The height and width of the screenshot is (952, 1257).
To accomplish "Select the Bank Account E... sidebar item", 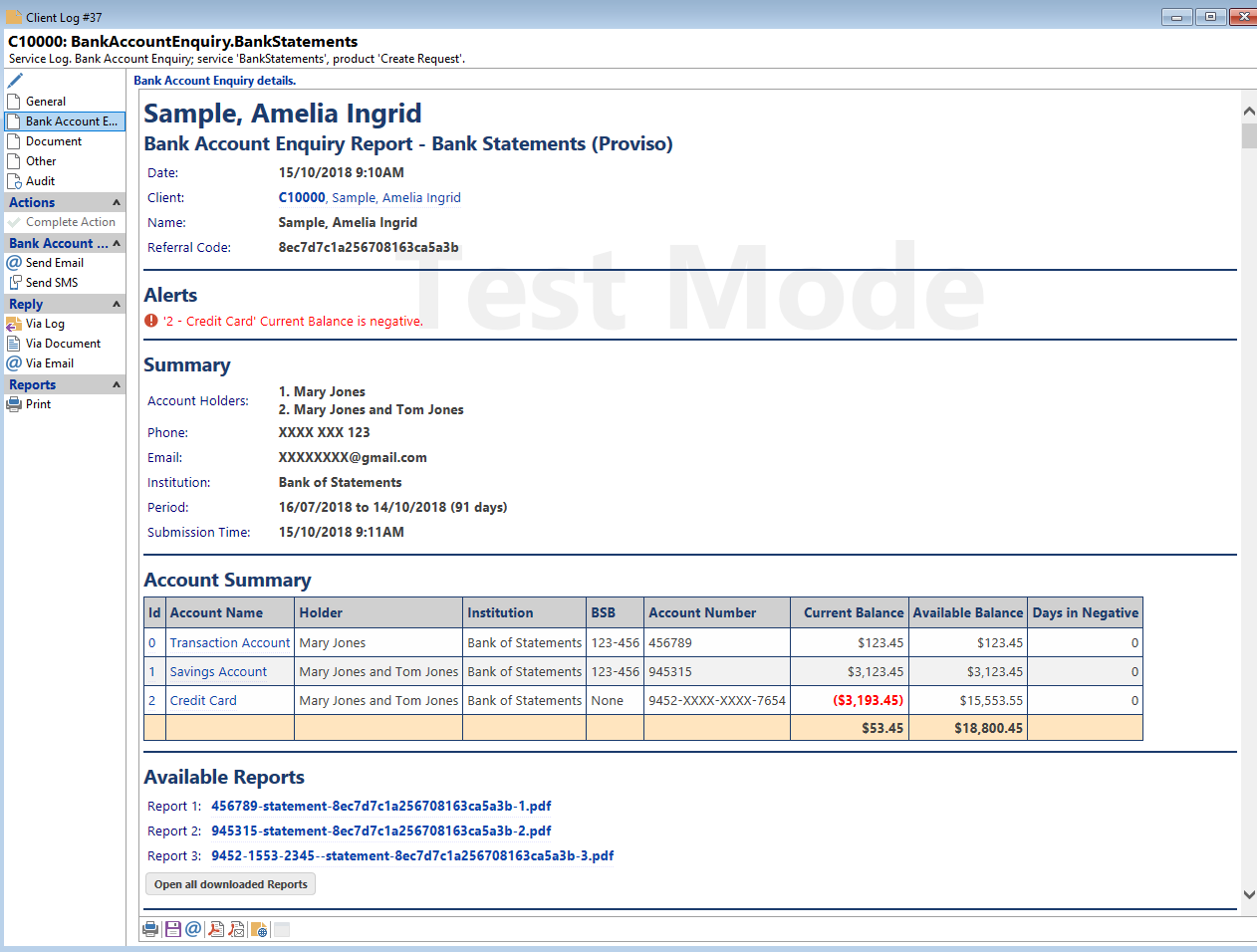I will click(x=65, y=121).
